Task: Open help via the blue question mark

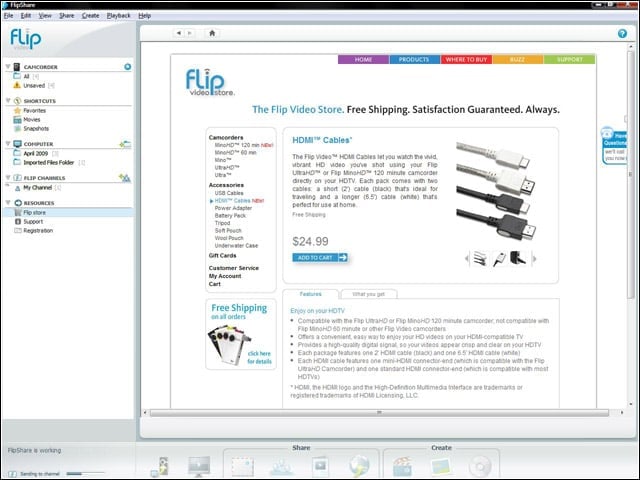Action: tap(622, 33)
